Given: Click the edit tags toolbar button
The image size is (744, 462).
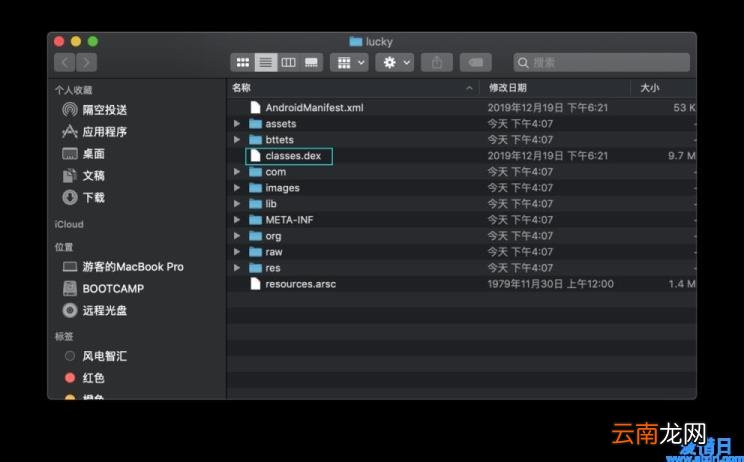Looking at the screenshot, I should click(x=475, y=62).
